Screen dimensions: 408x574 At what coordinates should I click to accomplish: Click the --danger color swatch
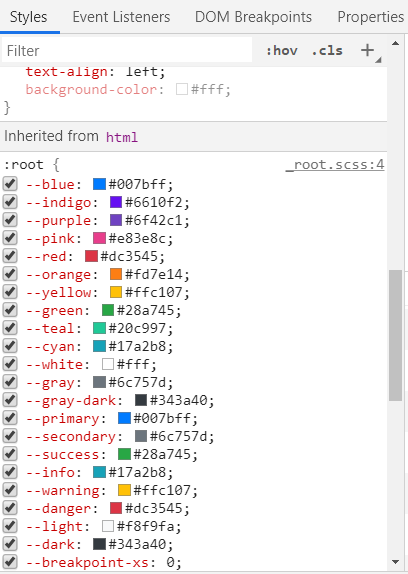click(116, 508)
